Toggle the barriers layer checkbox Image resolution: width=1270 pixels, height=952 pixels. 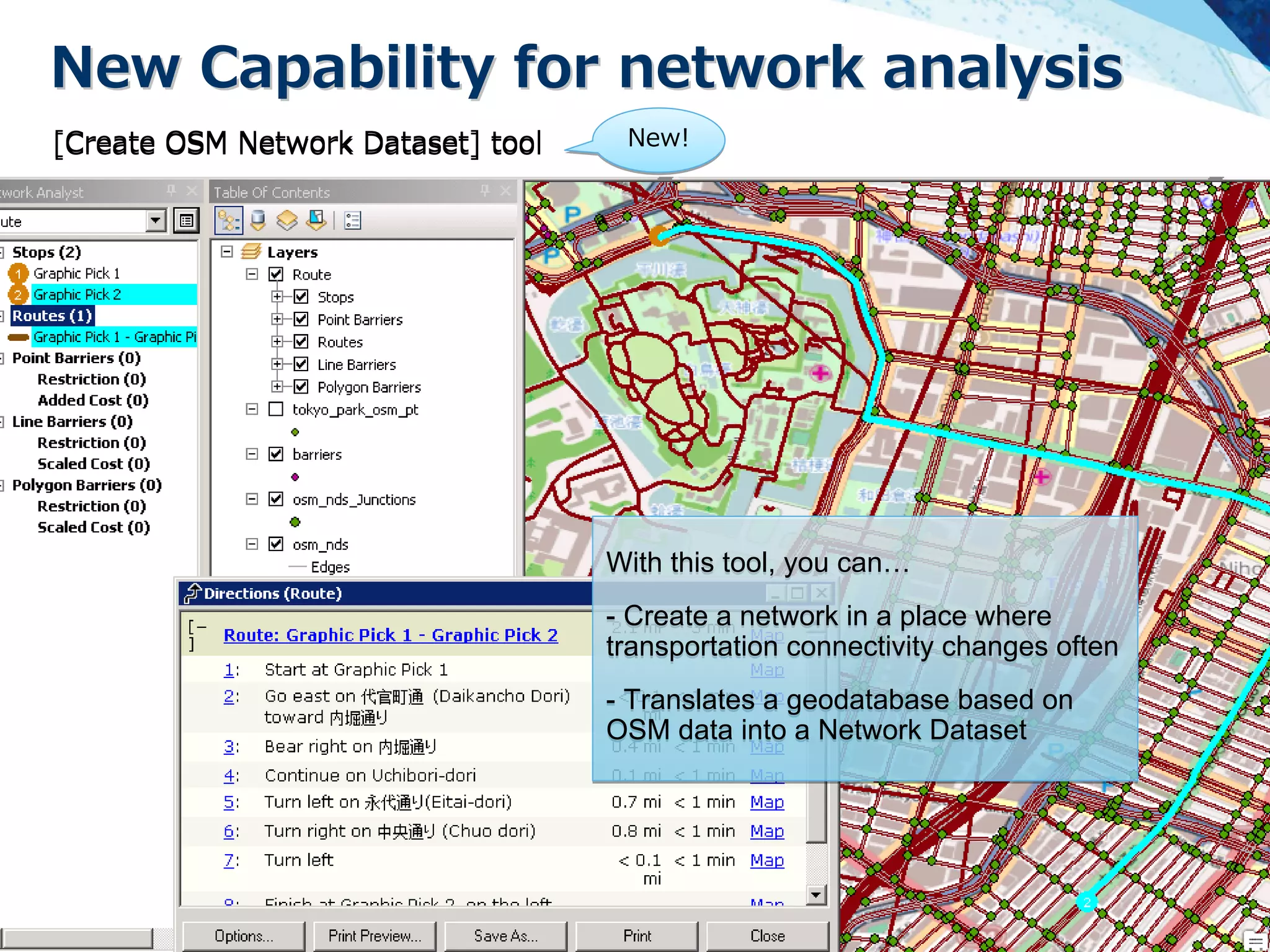(276, 454)
